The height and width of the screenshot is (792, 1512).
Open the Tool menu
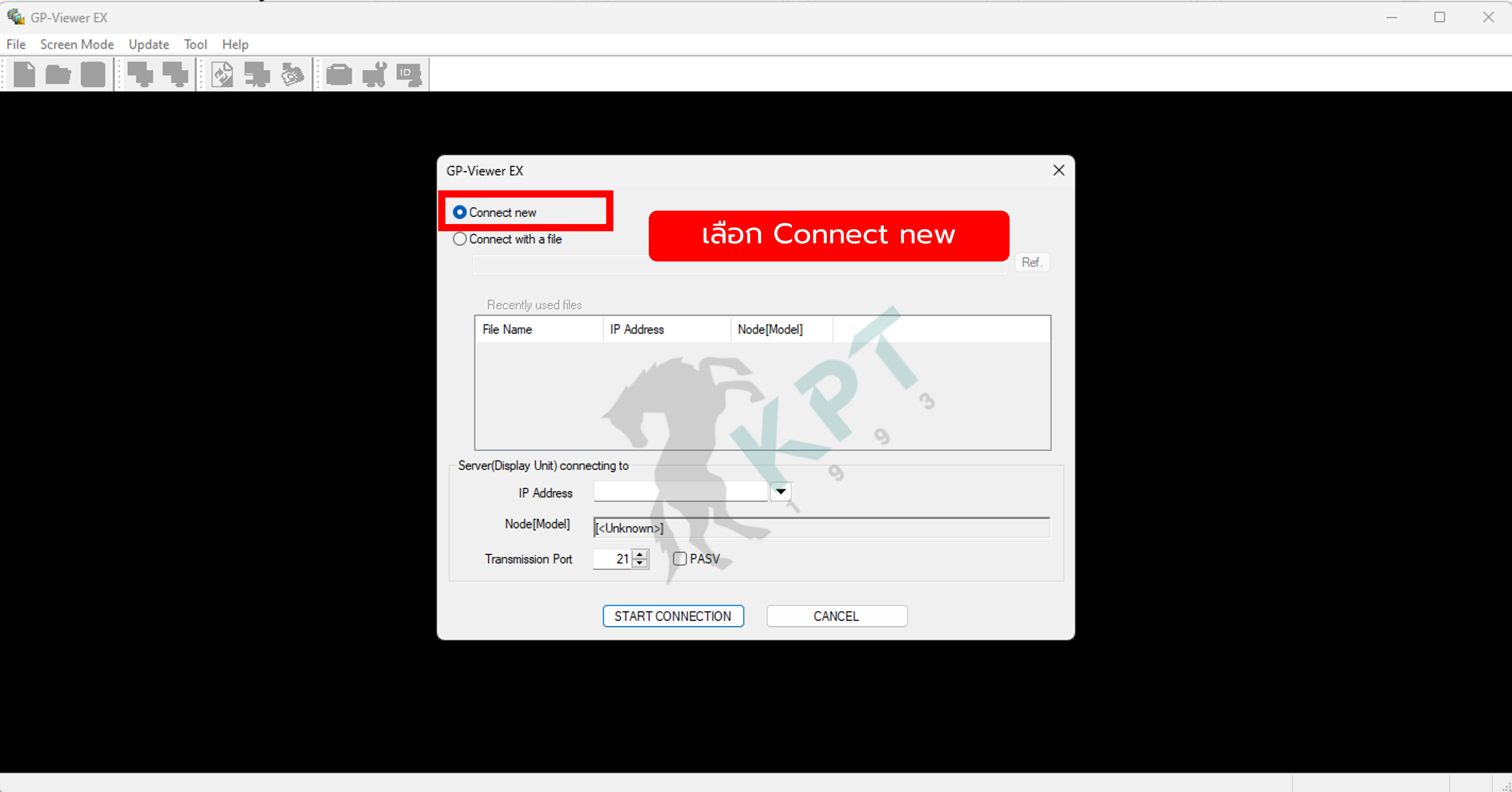pos(196,44)
